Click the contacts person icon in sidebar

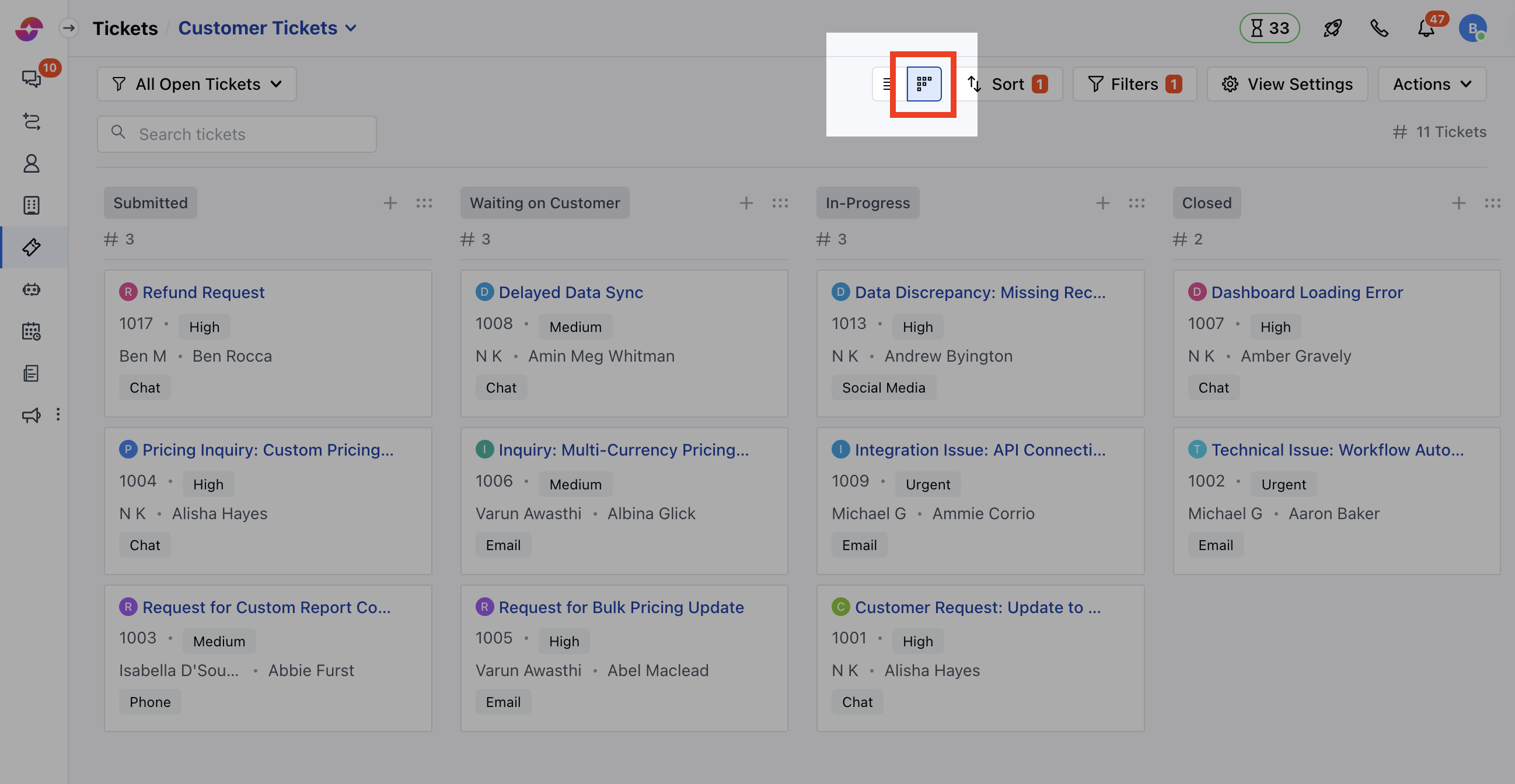(32, 163)
